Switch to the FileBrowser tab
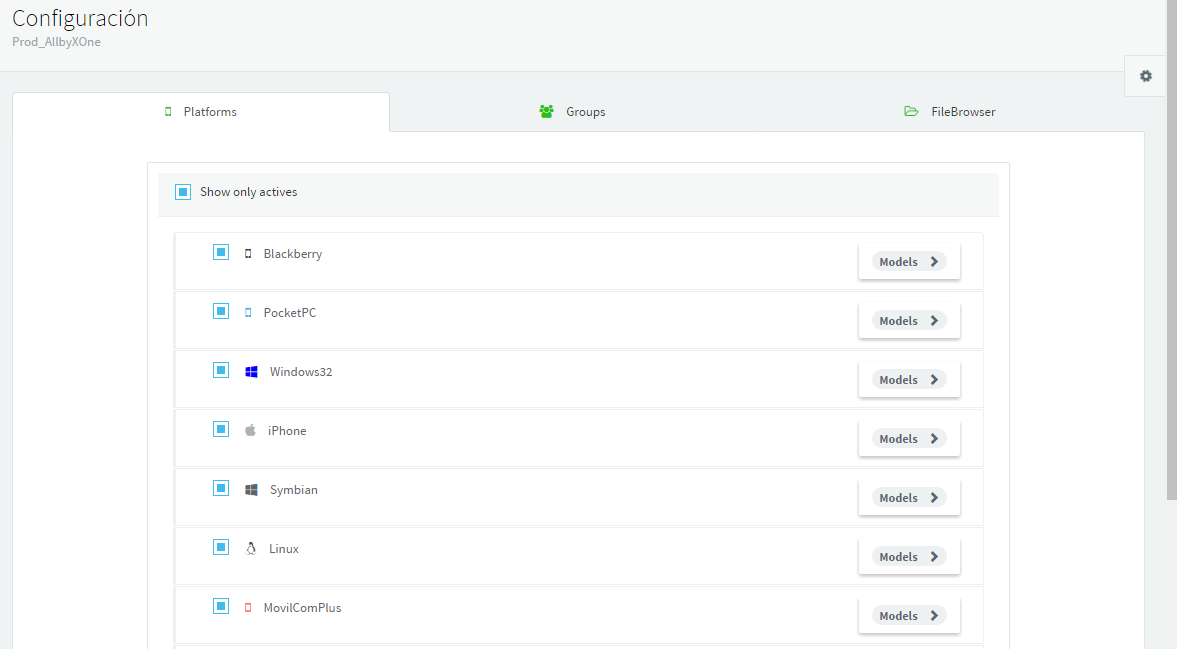This screenshot has width=1177, height=649. [x=950, y=112]
